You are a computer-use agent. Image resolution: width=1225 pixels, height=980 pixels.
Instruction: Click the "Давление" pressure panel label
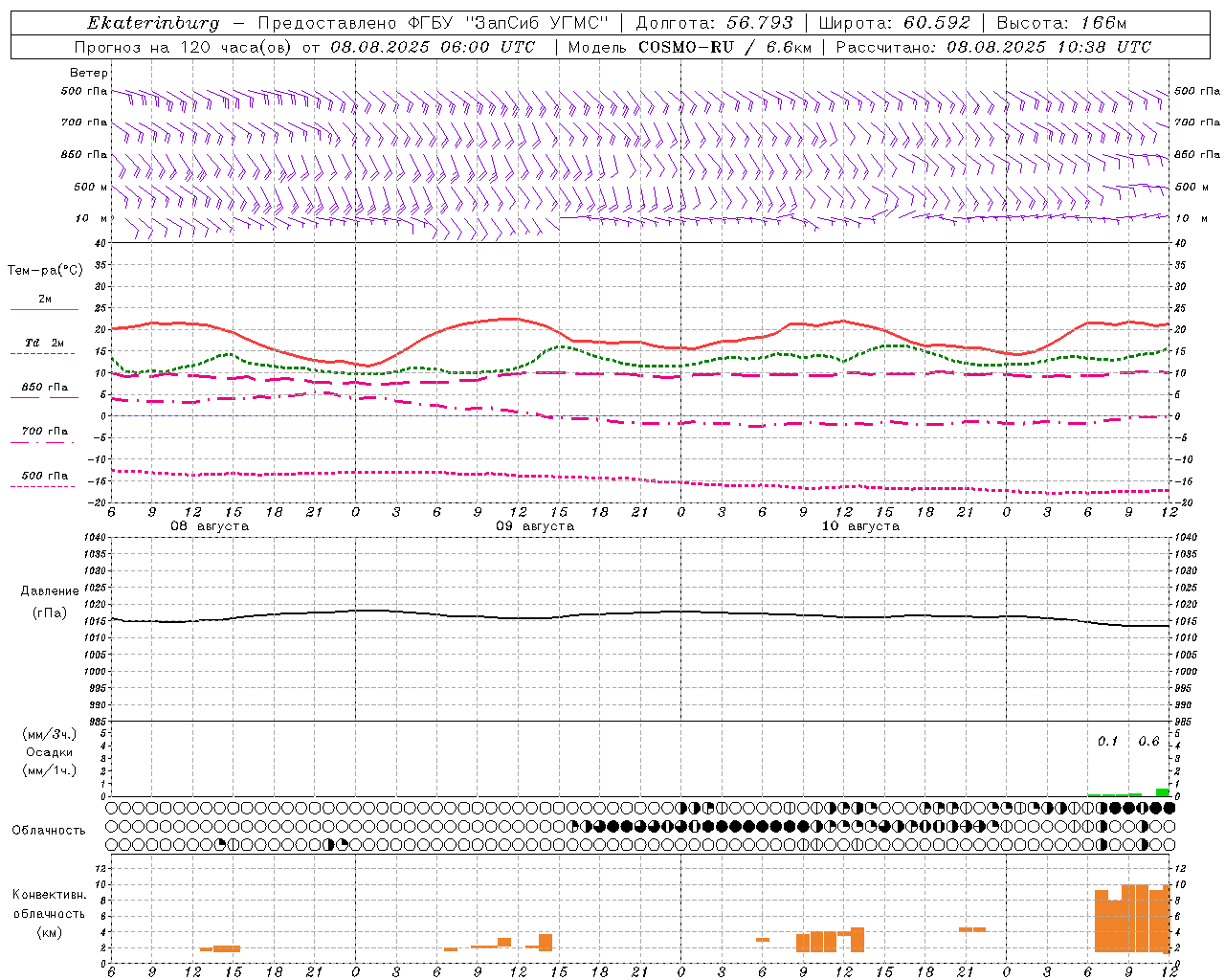pos(50,591)
